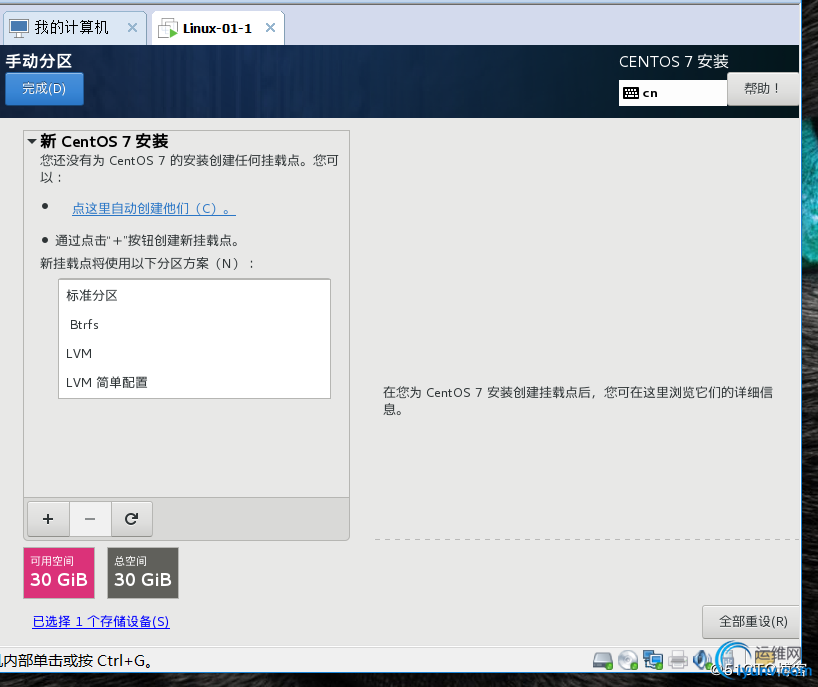This screenshot has height=687, width=818.
Task: Click the computer icon on 我的计算机 tab
Action: coord(19,28)
